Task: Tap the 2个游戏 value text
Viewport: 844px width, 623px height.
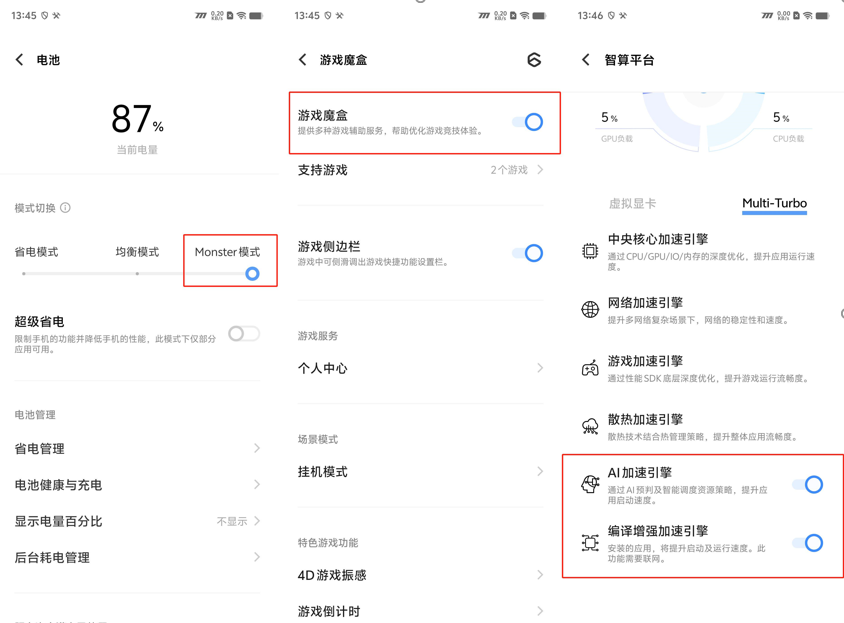Action: pos(509,170)
